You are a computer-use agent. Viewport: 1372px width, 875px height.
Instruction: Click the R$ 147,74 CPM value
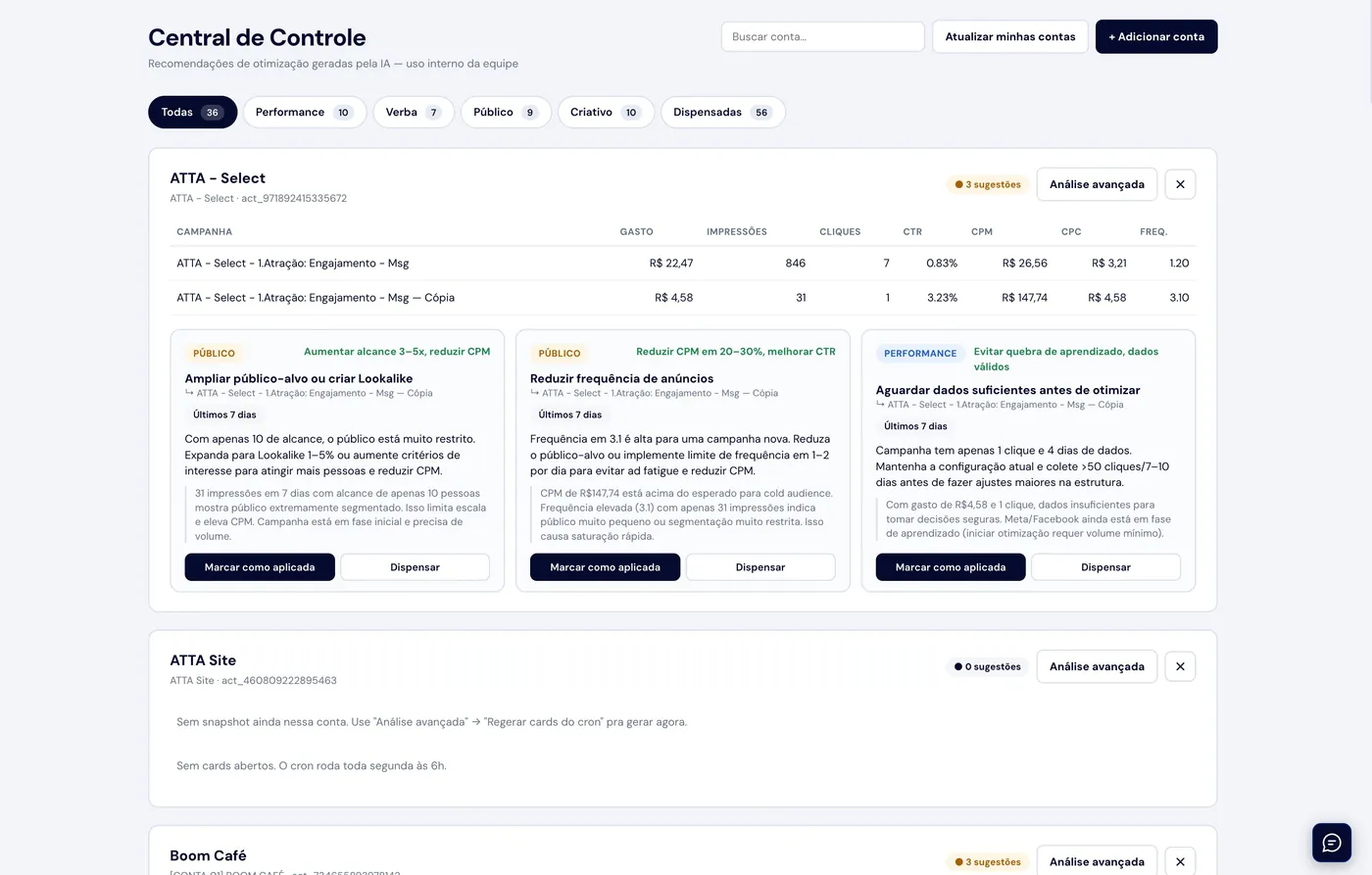pos(1024,298)
